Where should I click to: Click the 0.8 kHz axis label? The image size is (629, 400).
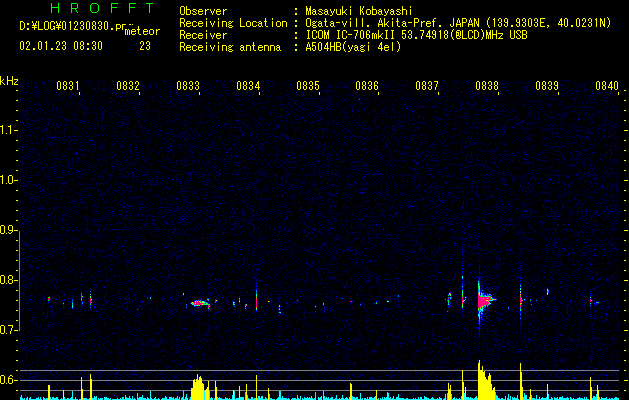click(7, 280)
